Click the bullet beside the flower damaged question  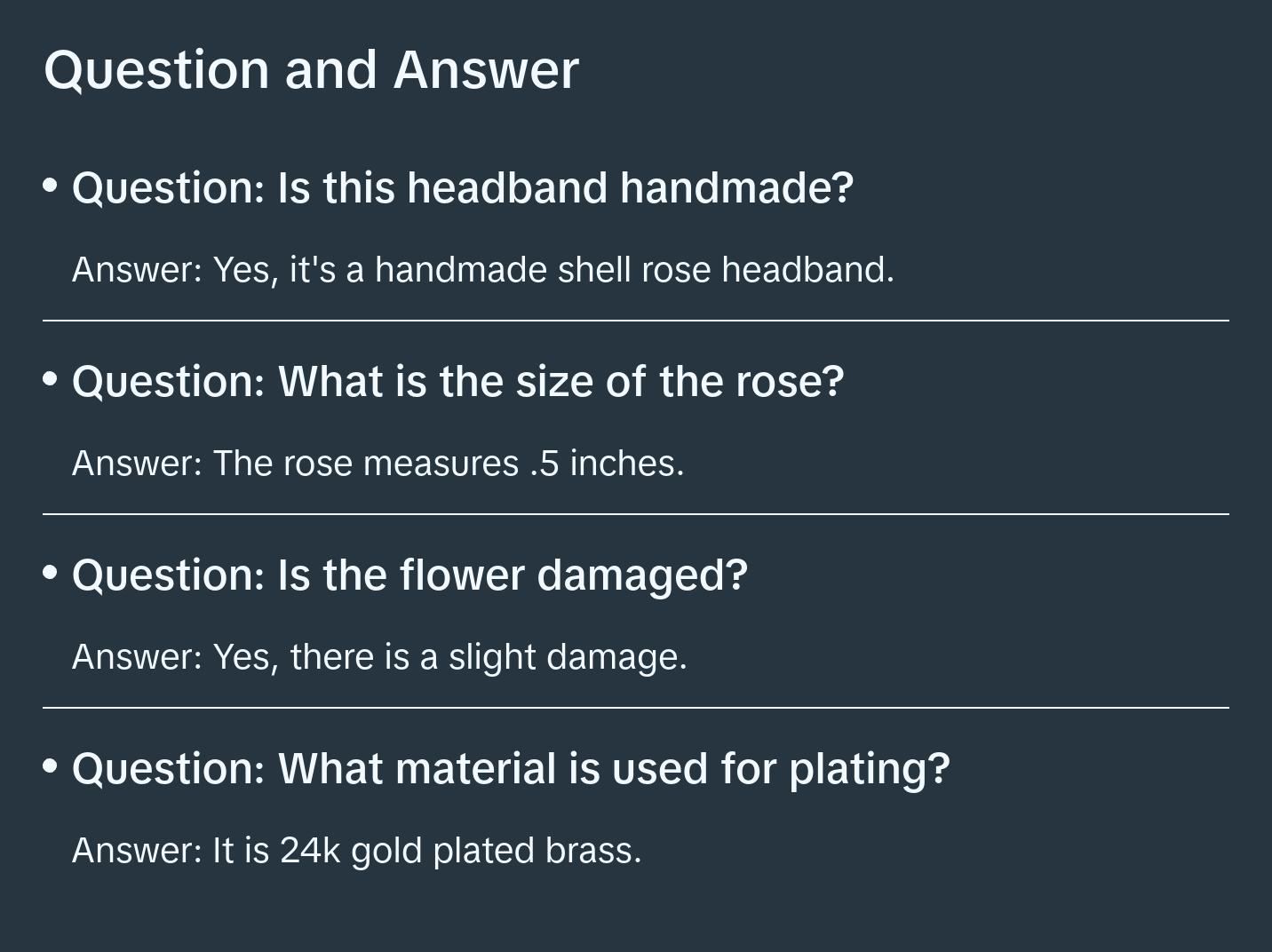(51, 573)
